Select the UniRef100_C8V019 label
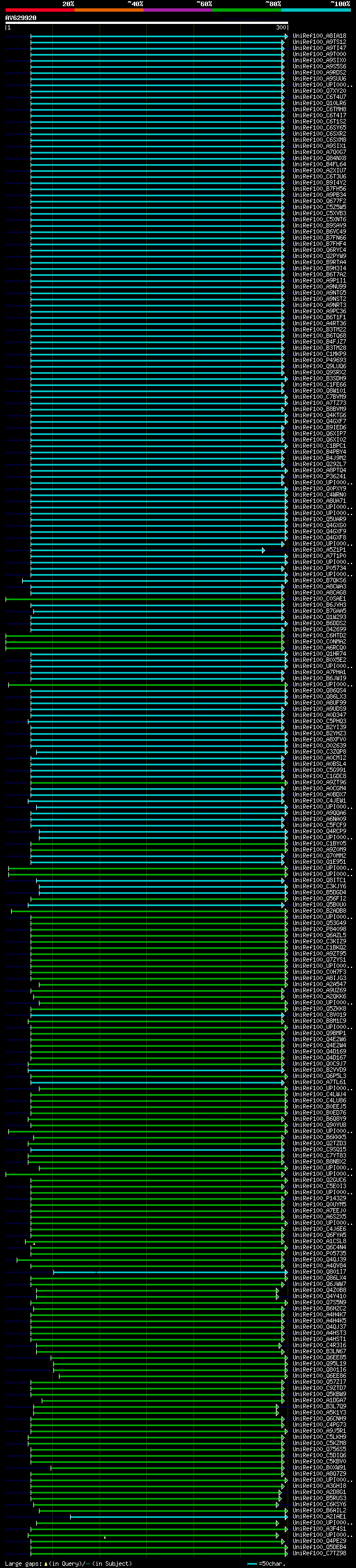This screenshot has width=356, height=1568. click(319, 1015)
